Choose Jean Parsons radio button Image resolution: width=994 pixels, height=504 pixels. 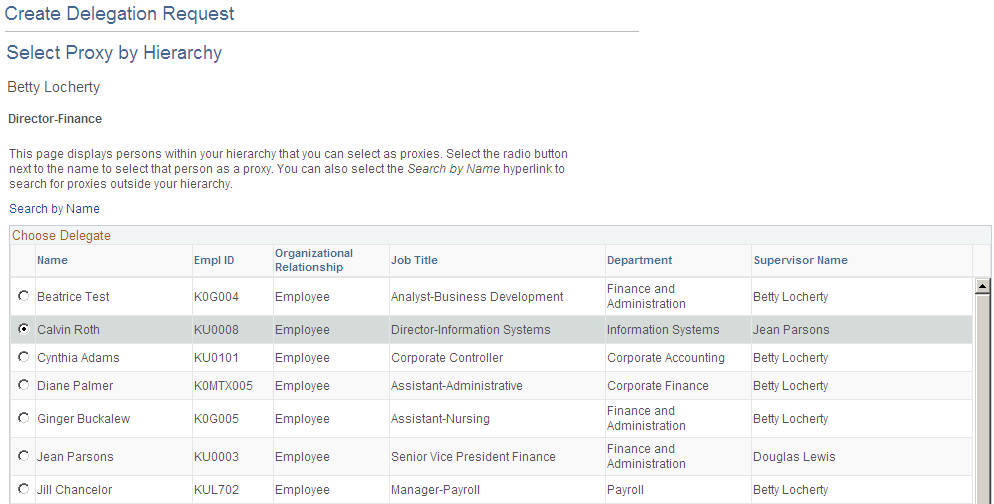24,457
